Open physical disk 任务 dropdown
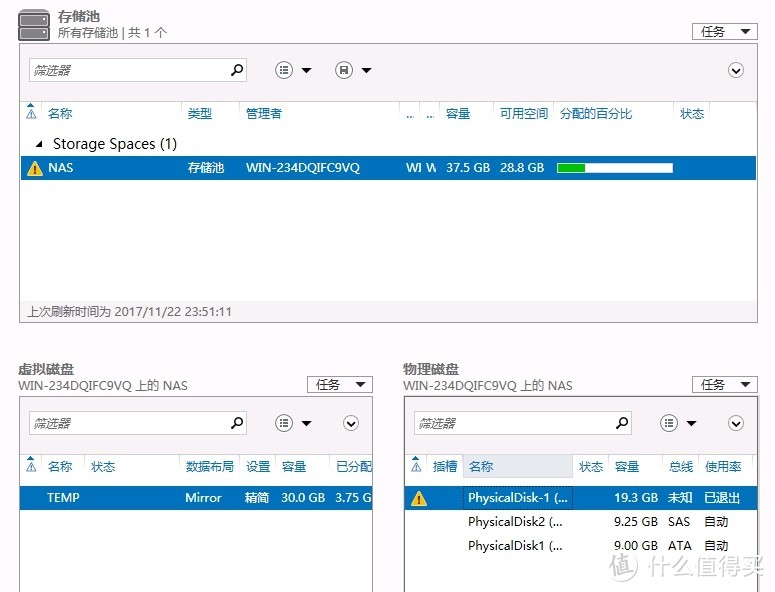Image resolution: width=775 pixels, height=592 pixels. [725, 384]
